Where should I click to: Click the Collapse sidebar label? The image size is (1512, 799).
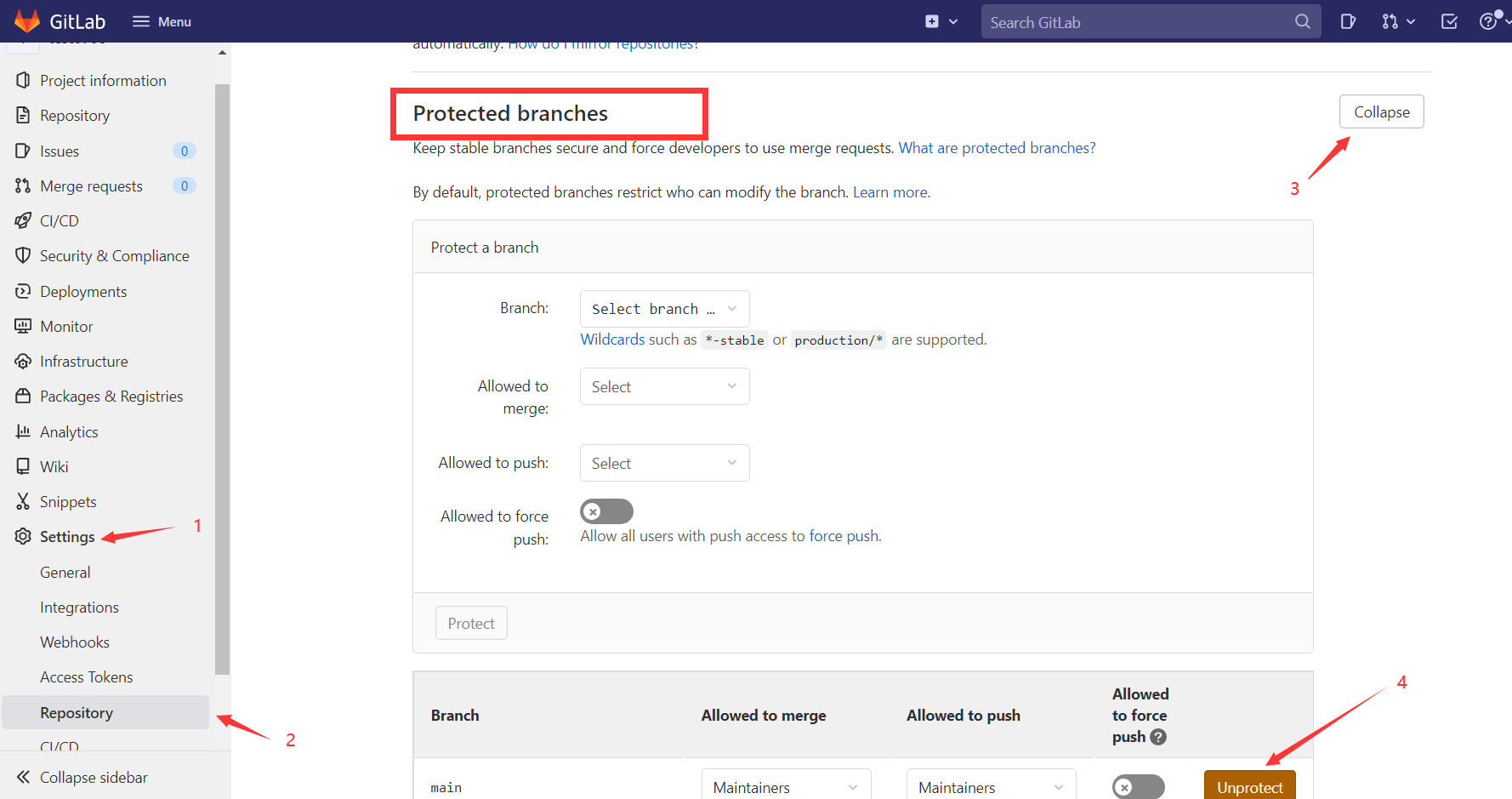(94, 777)
